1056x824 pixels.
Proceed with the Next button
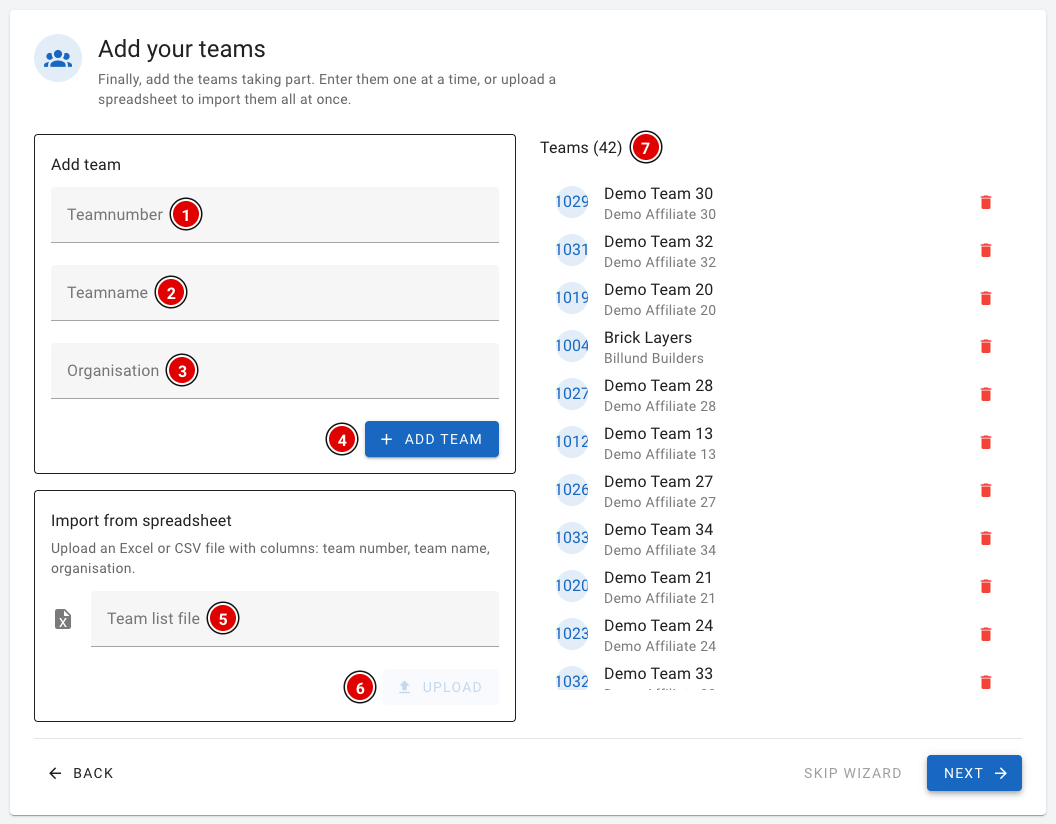[974, 774]
